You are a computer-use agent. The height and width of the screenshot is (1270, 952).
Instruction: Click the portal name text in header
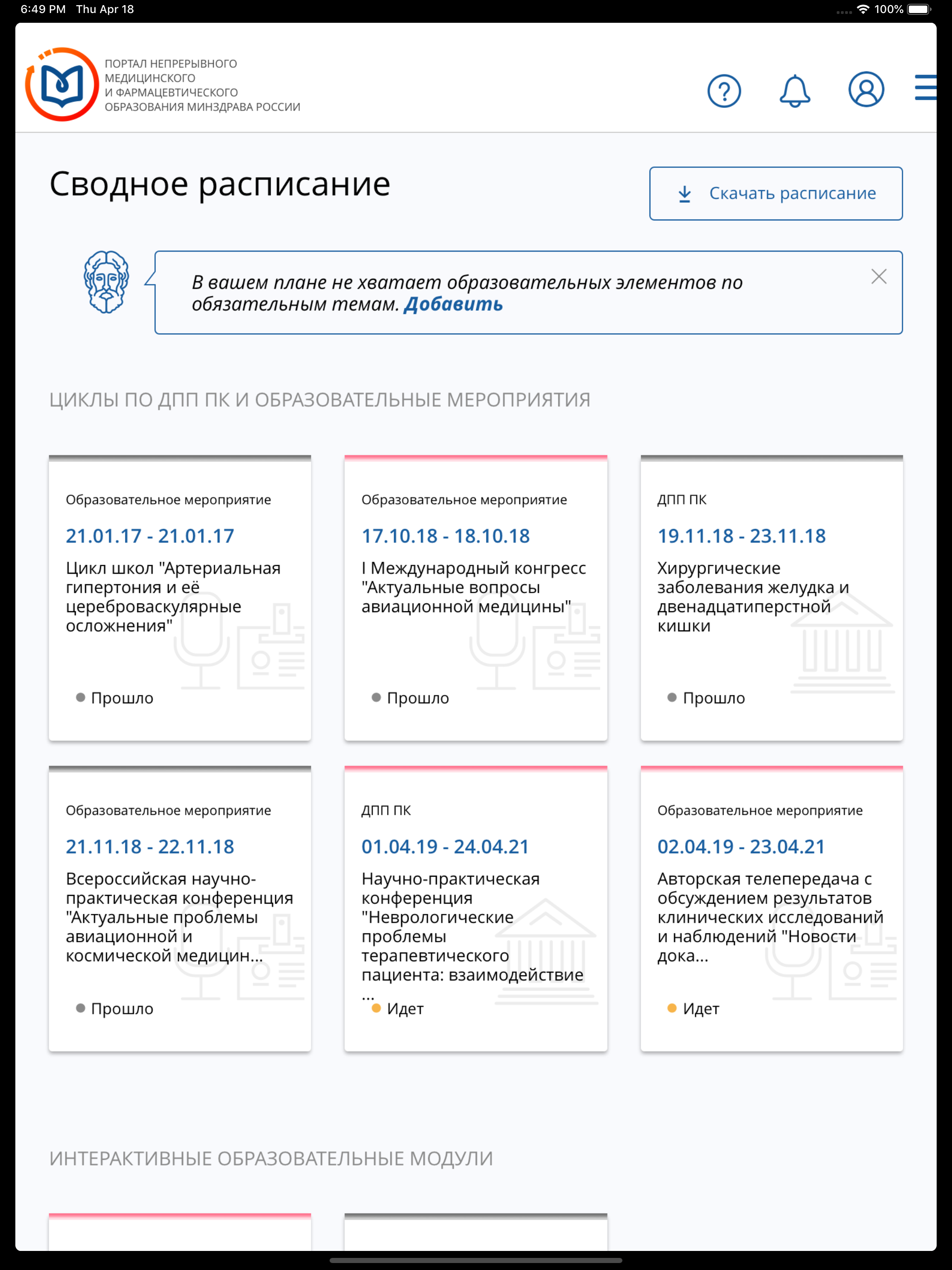[x=202, y=85]
